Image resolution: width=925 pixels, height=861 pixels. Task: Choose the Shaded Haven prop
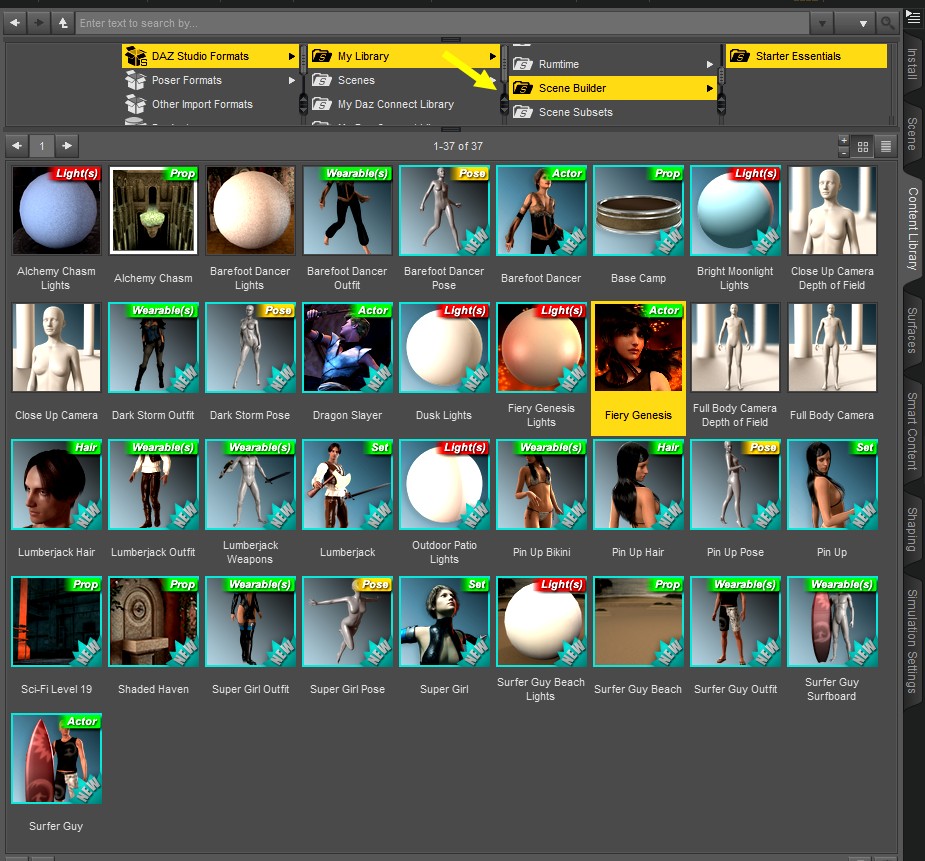153,622
